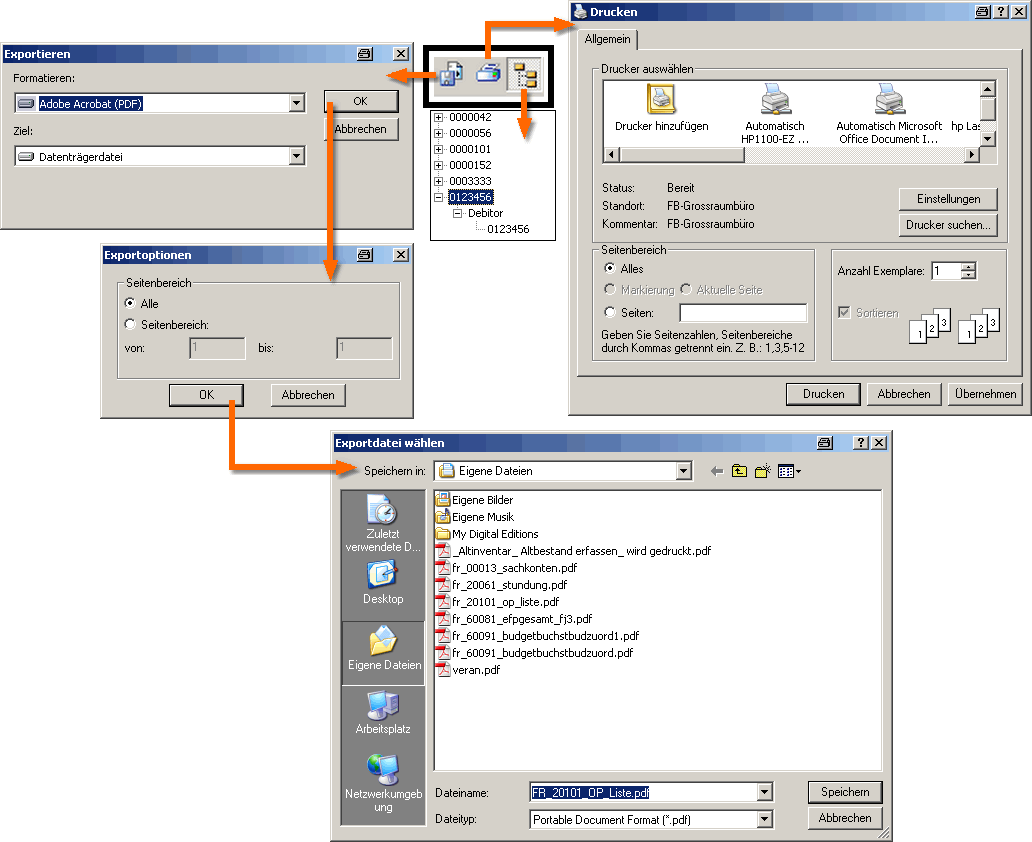Choose the Alle radio button in Exportoptionen
Image resolution: width=1032 pixels, height=842 pixels.
[129, 303]
